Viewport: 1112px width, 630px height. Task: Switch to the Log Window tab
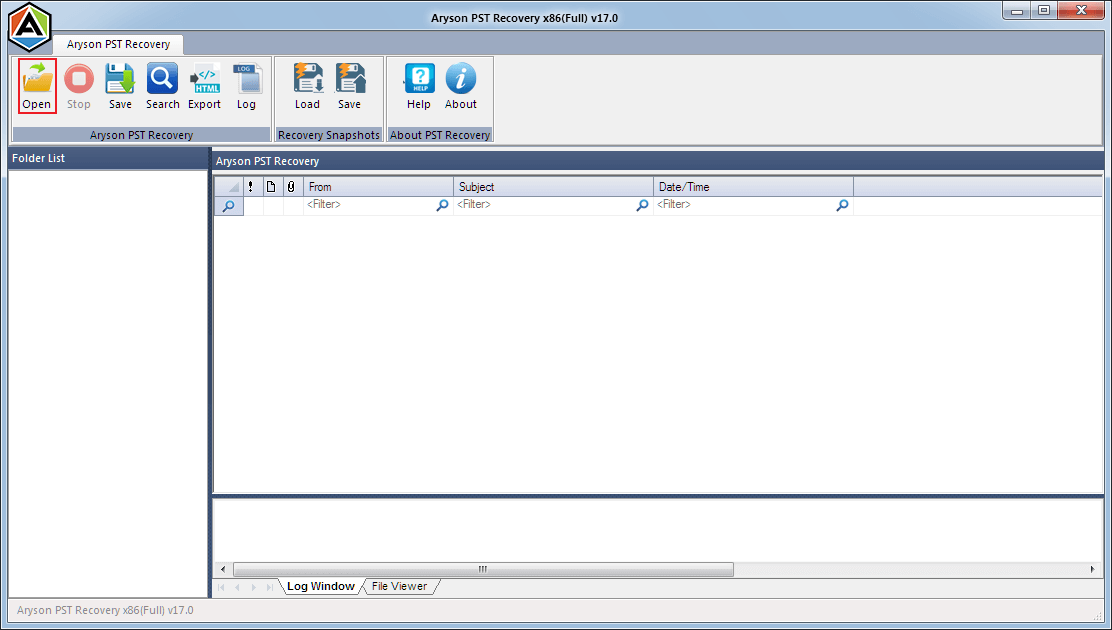[321, 586]
